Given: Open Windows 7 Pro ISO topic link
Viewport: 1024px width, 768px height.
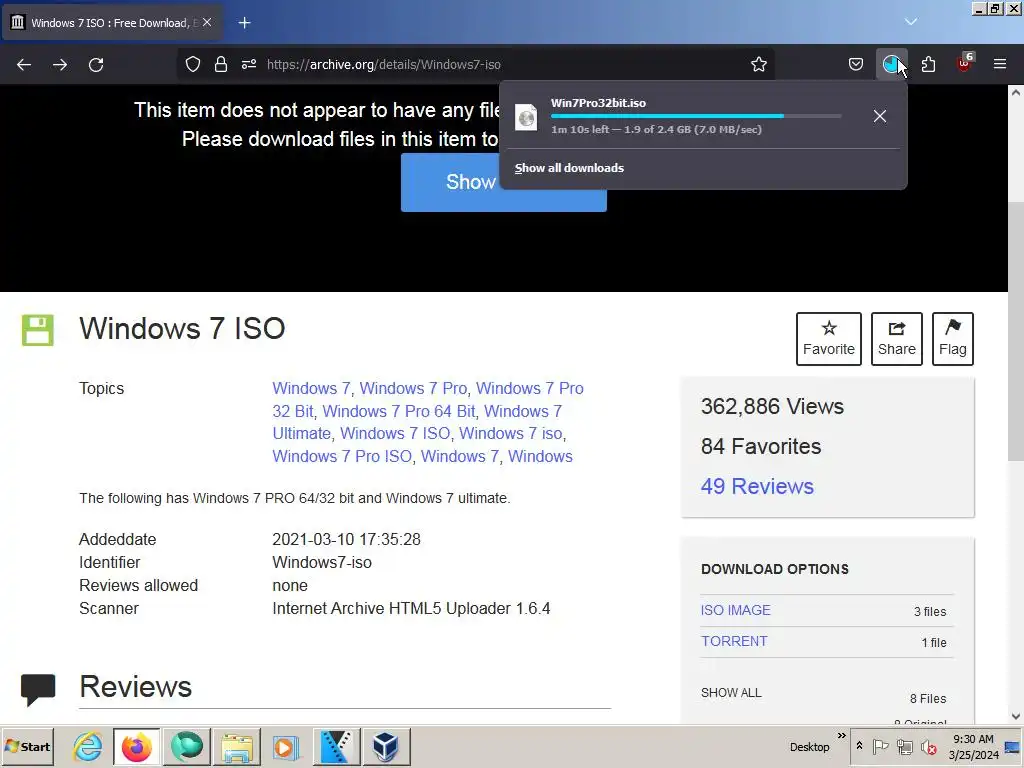Looking at the screenshot, I should point(342,456).
